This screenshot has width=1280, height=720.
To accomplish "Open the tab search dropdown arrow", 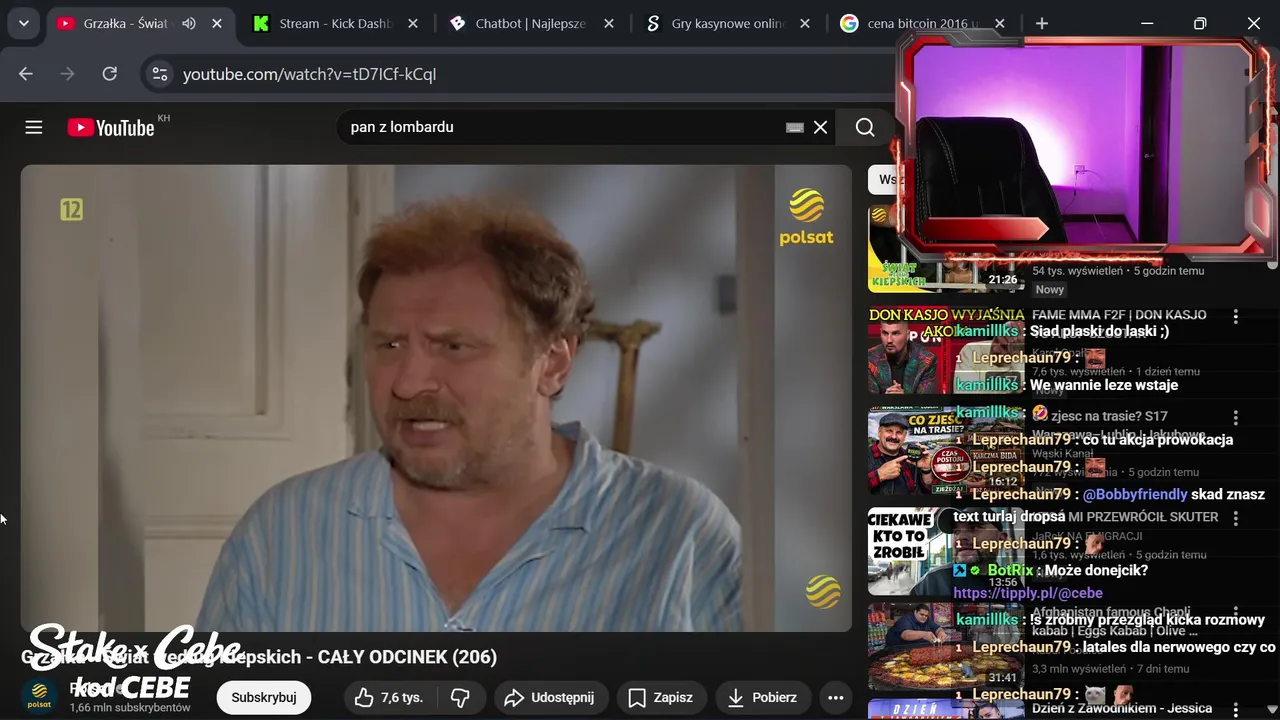I will (23, 23).
